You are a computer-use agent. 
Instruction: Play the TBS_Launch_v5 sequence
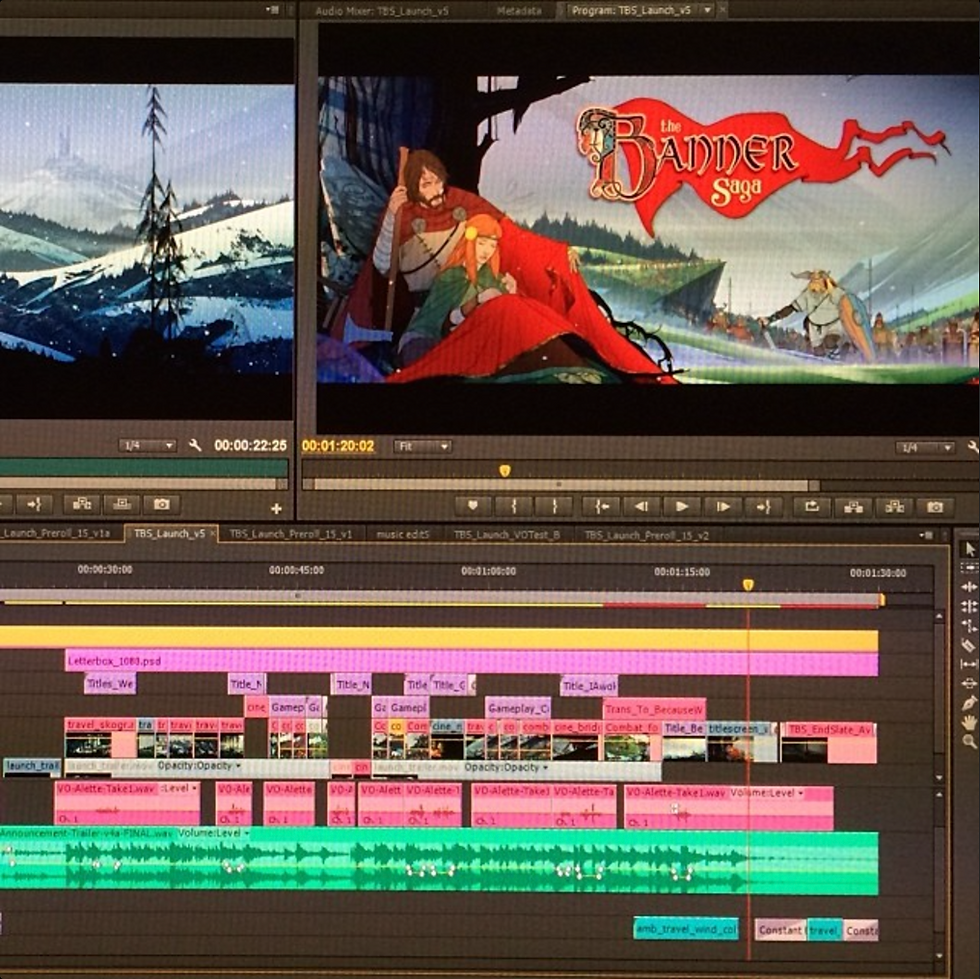pos(682,506)
